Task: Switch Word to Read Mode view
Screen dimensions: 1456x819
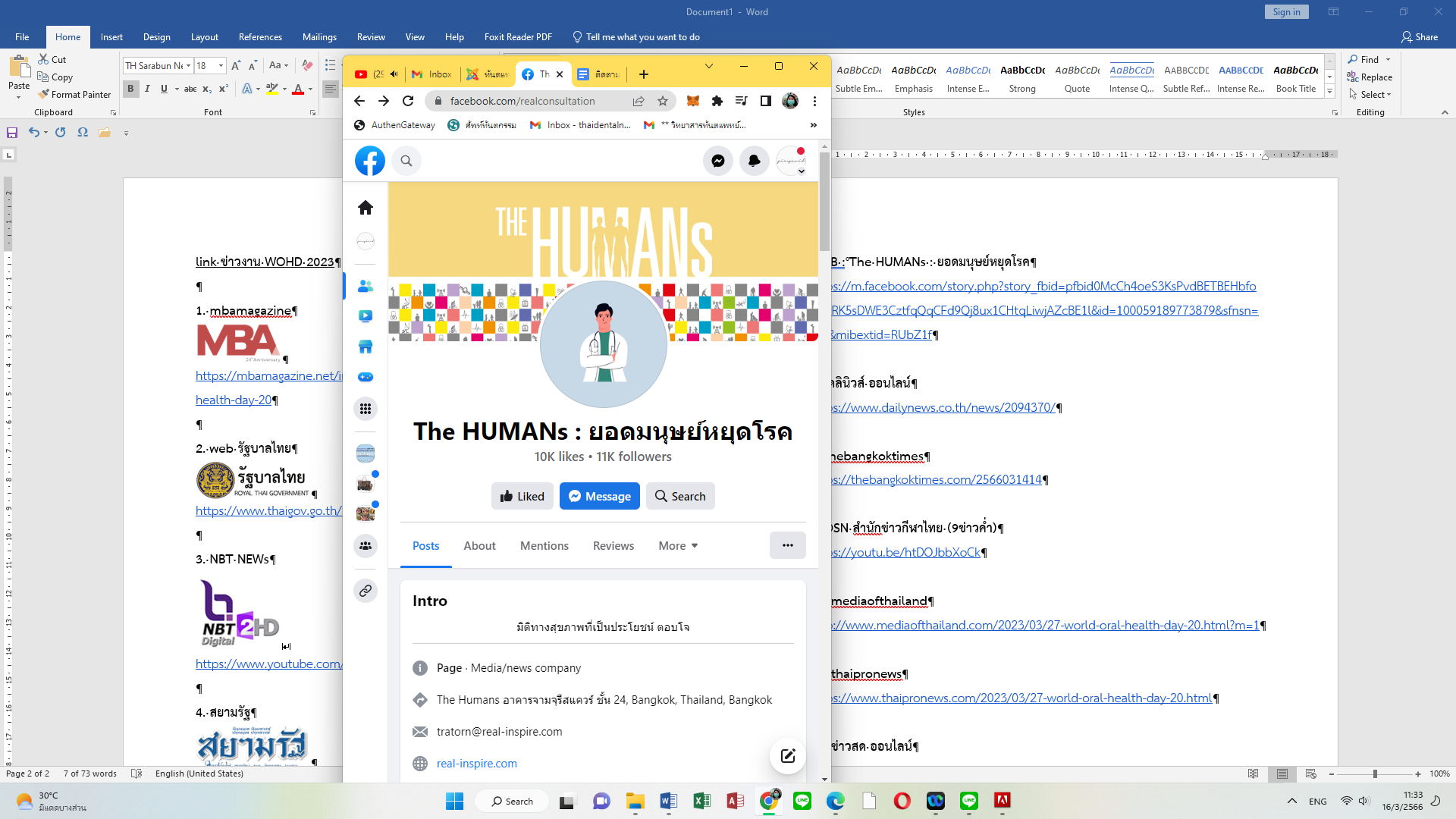Action: click(1254, 773)
